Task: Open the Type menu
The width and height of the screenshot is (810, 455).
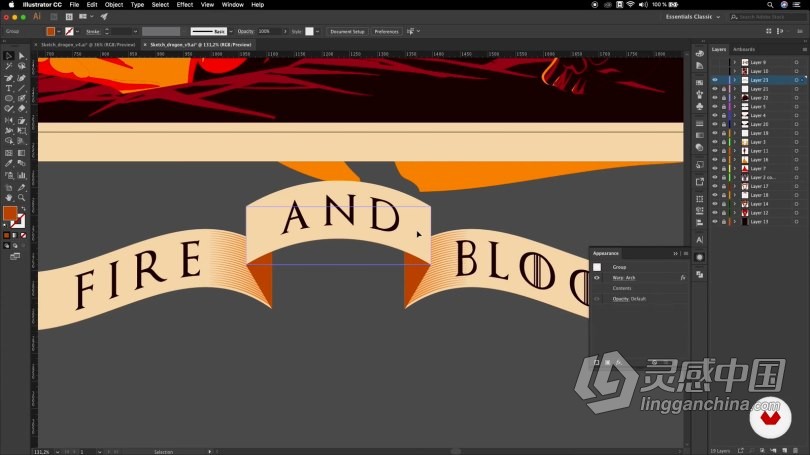Action: (137, 5)
